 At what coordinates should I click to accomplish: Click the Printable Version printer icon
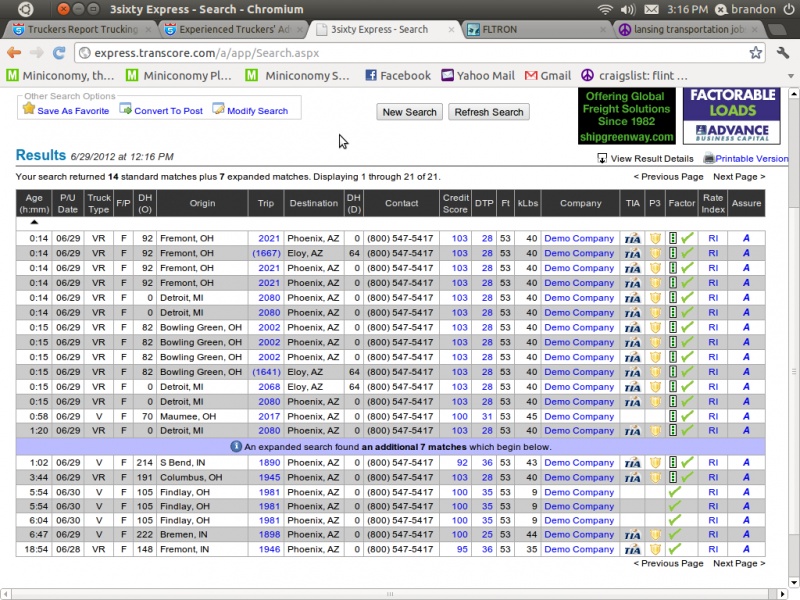point(708,158)
